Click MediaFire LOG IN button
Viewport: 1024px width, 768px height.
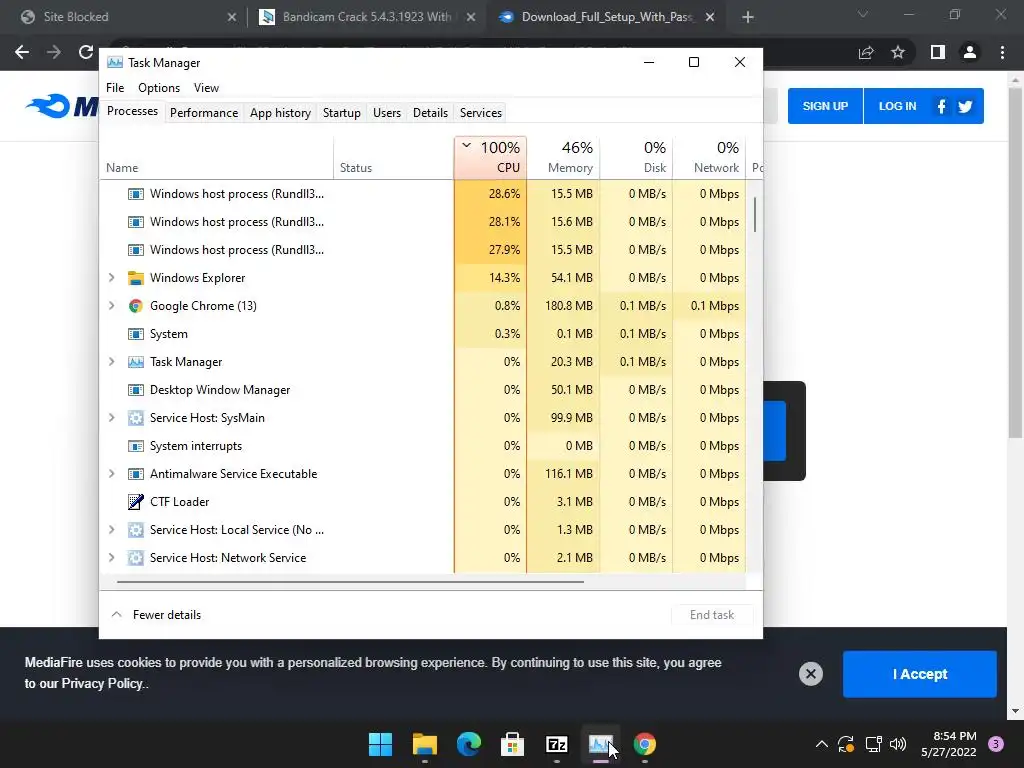point(897,106)
